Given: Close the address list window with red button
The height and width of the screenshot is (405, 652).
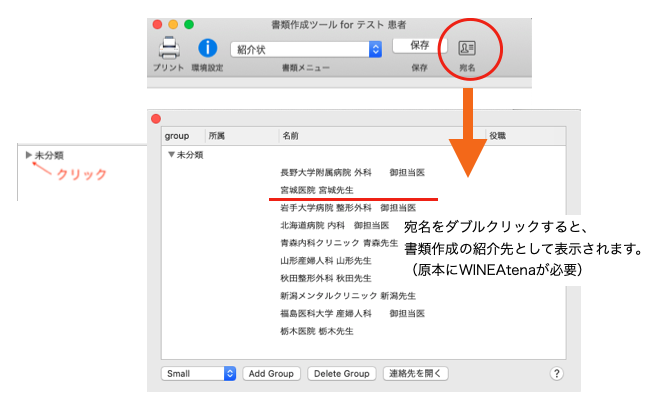Looking at the screenshot, I should tap(156, 119).
